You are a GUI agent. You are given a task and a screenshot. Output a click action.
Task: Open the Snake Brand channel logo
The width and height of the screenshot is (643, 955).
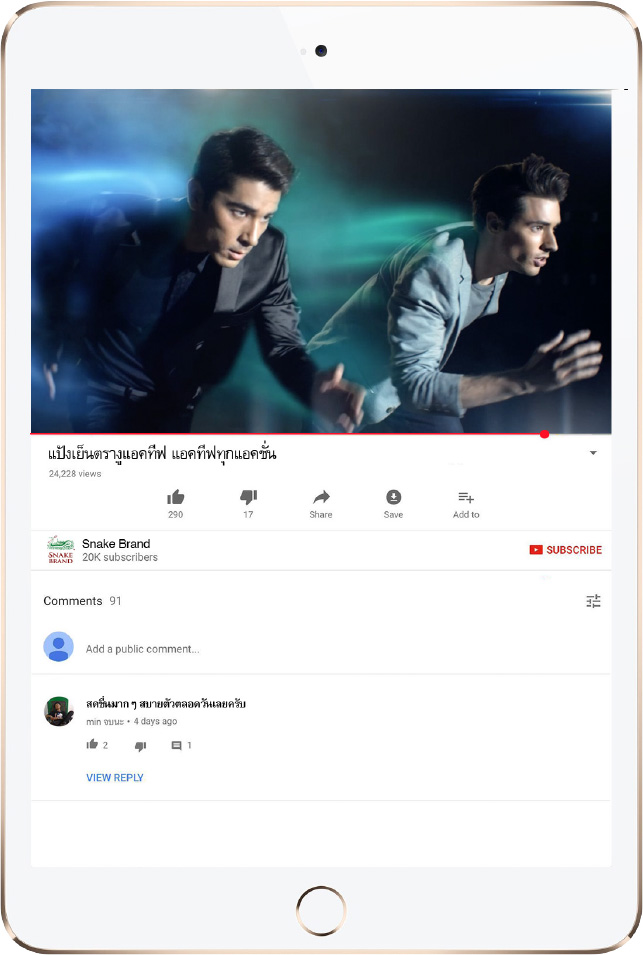pyautogui.click(x=60, y=549)
